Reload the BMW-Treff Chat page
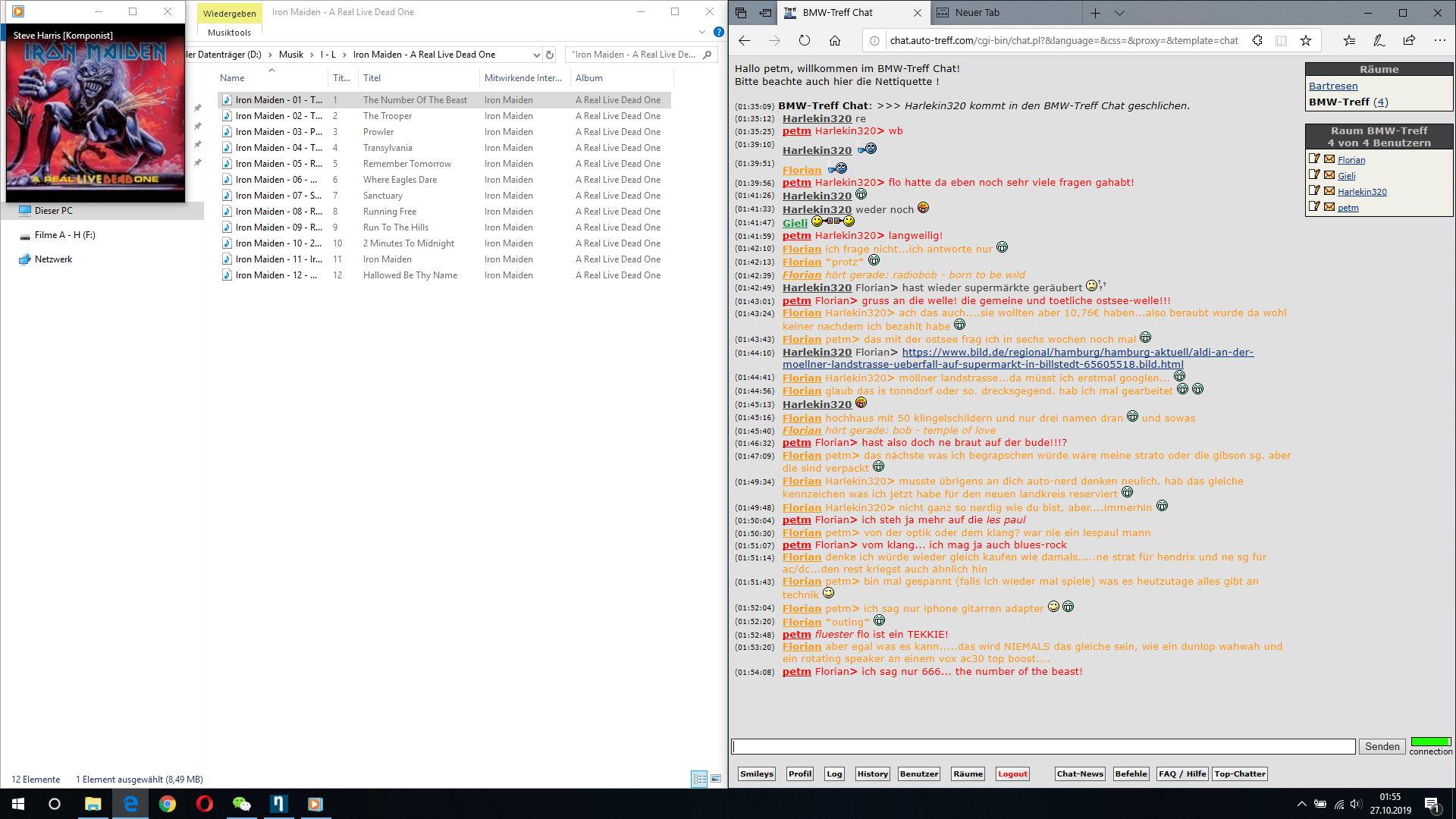This screenshot has height=819, width=1456. pyautogui.click(x=805, y=40)
